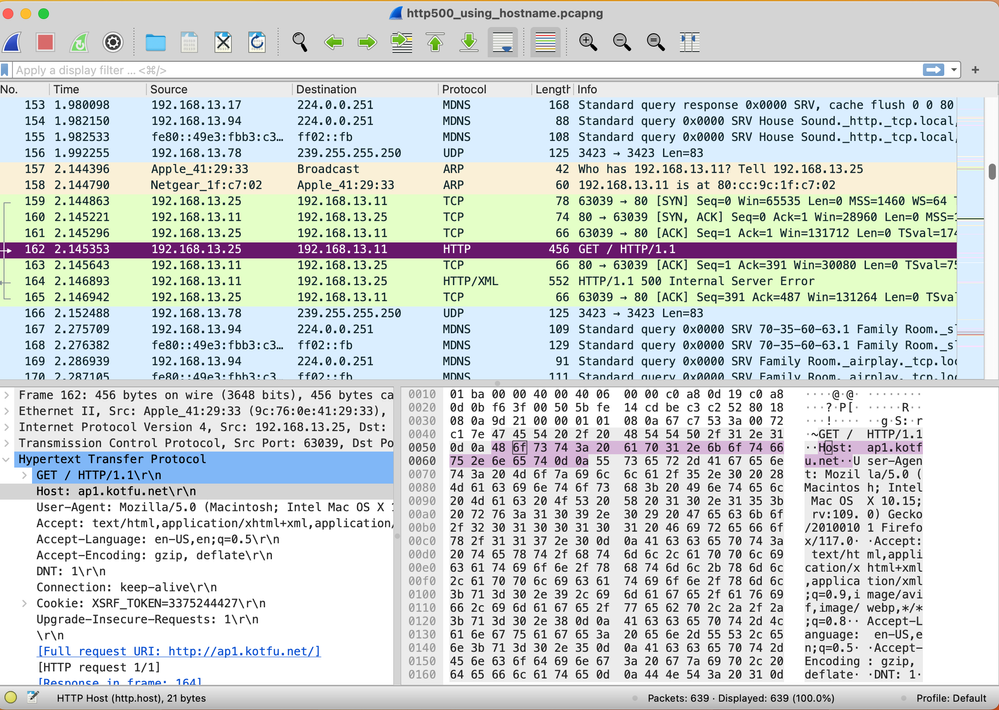Select Connection: keep-alive field
Image resolution: width=999 pixels, height=710 pixels.
coord(197,588)
